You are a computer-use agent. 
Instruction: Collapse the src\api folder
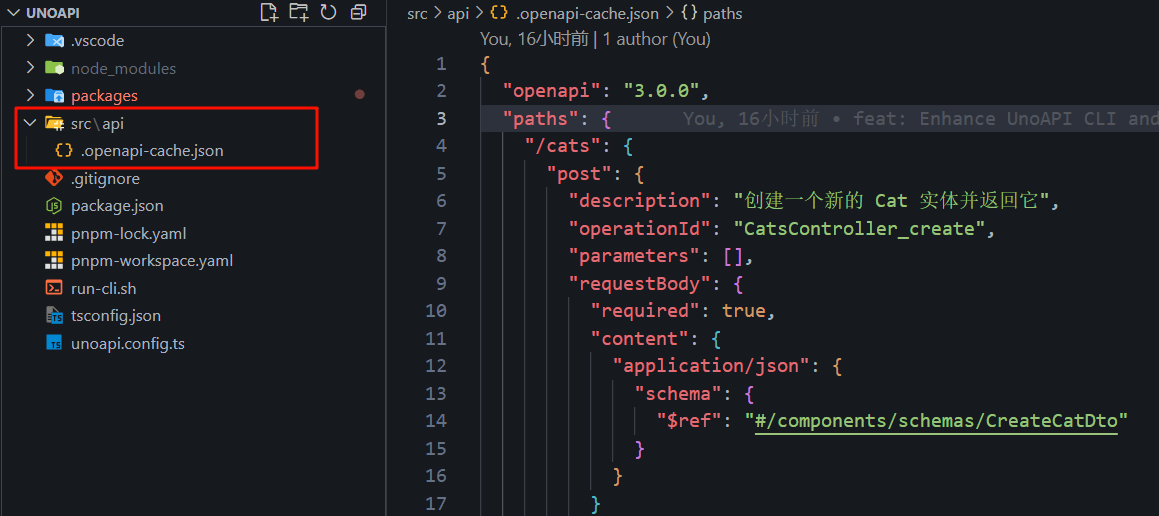point(30,123)
